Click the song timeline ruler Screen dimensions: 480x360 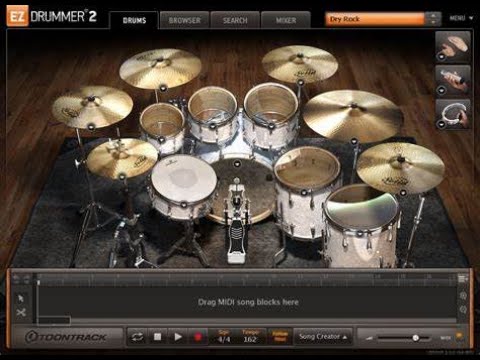point(246,279)
